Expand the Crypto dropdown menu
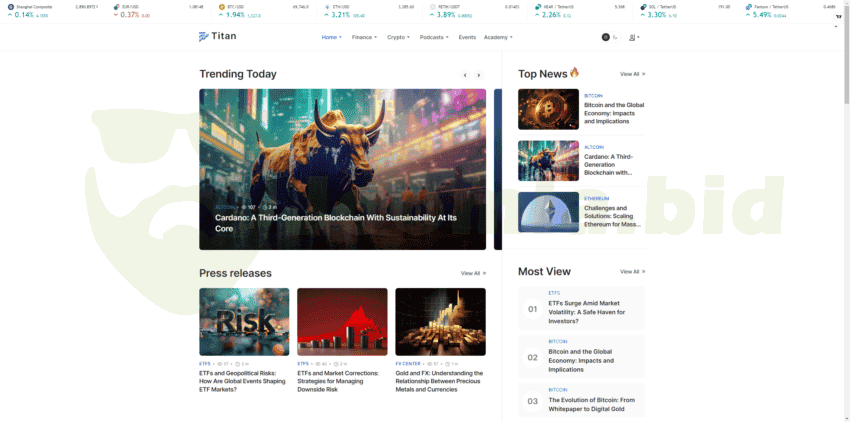The height and width of the screenshot is (422, 850). (398, 37)
